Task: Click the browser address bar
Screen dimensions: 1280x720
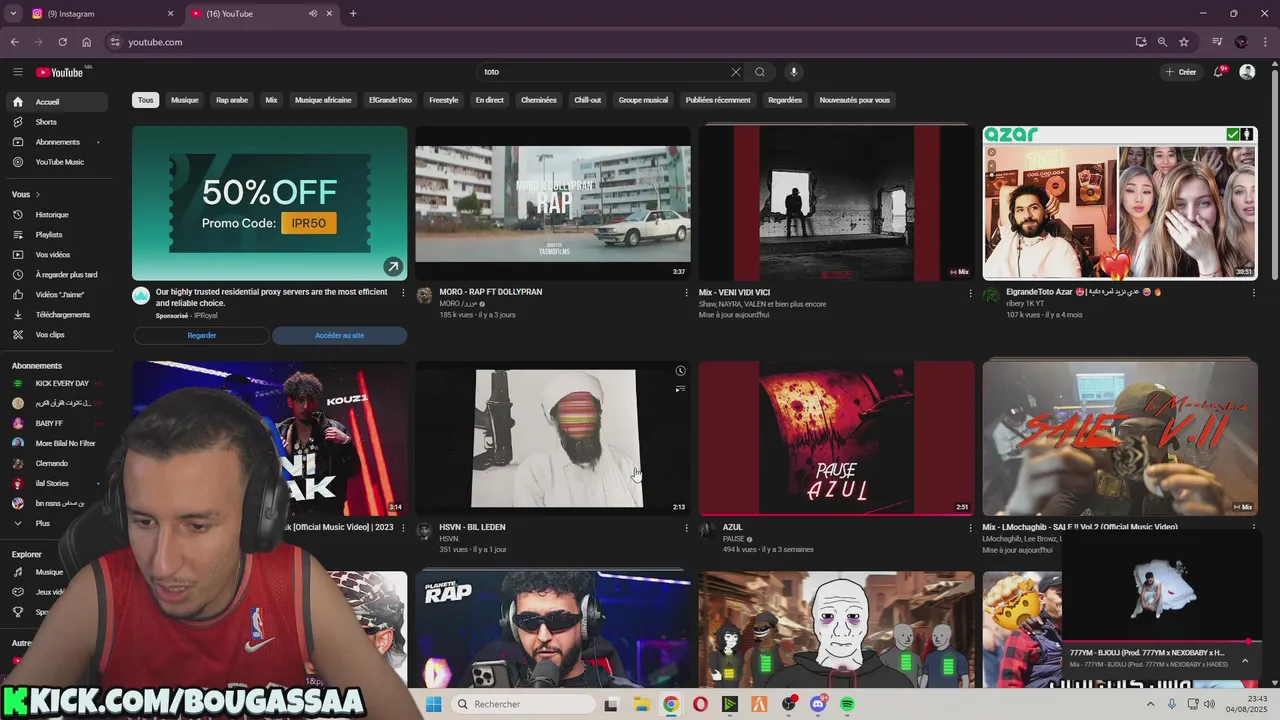Action: [620, 42]
